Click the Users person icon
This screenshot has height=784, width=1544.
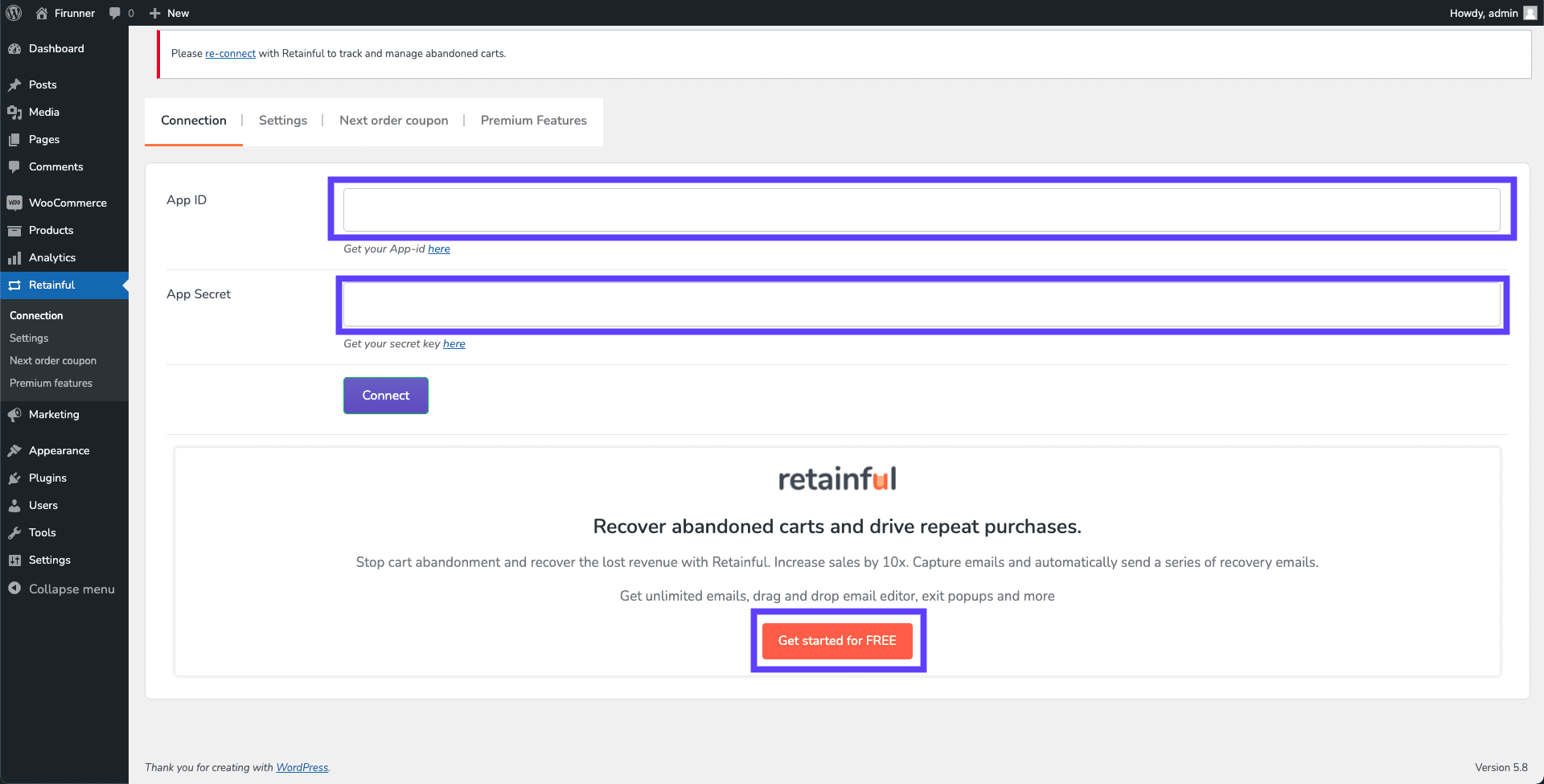tap(14, 506)
